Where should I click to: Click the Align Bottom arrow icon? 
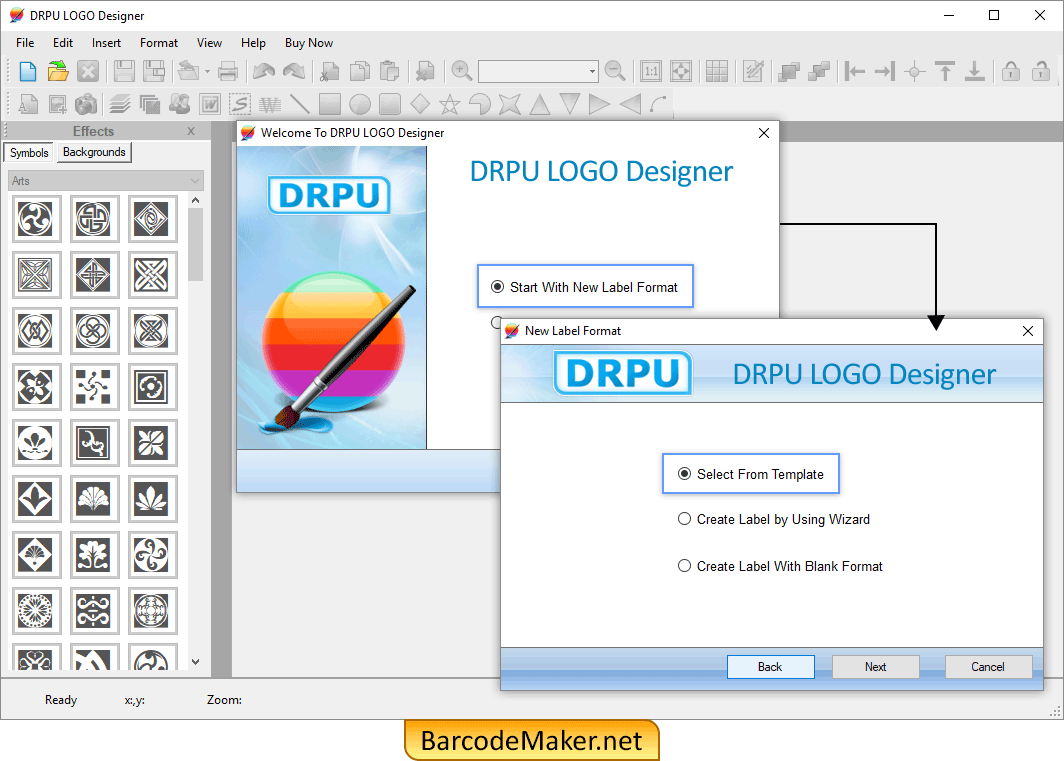point(974,71)
